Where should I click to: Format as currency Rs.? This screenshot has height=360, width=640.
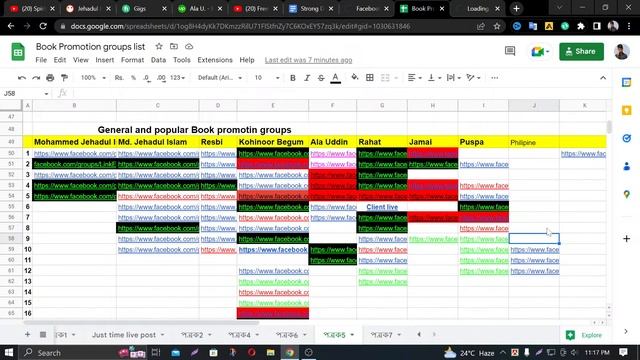119,78
